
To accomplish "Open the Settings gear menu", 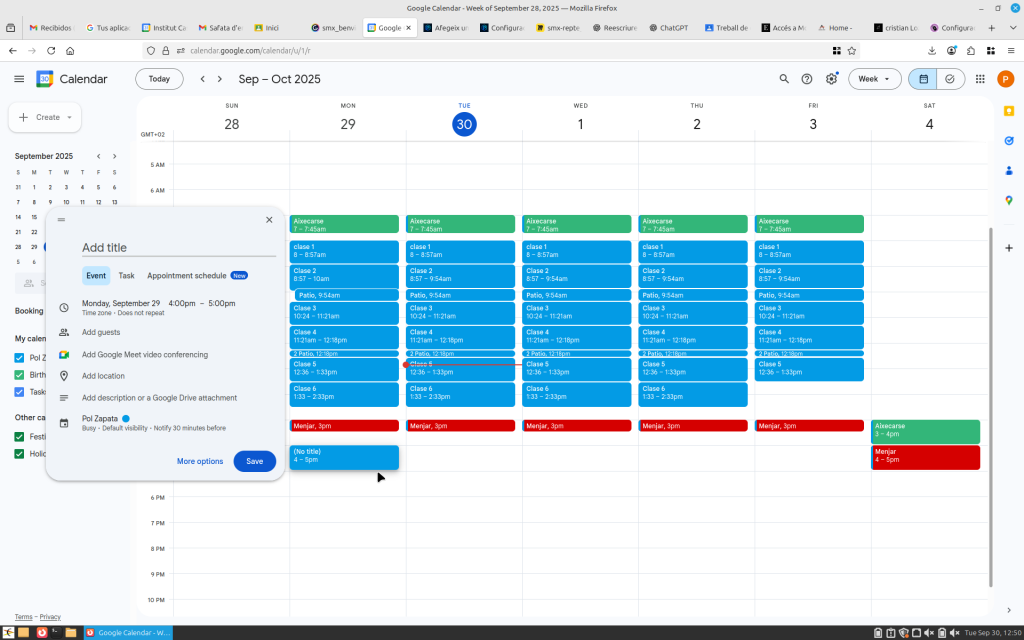I will 831,79.
